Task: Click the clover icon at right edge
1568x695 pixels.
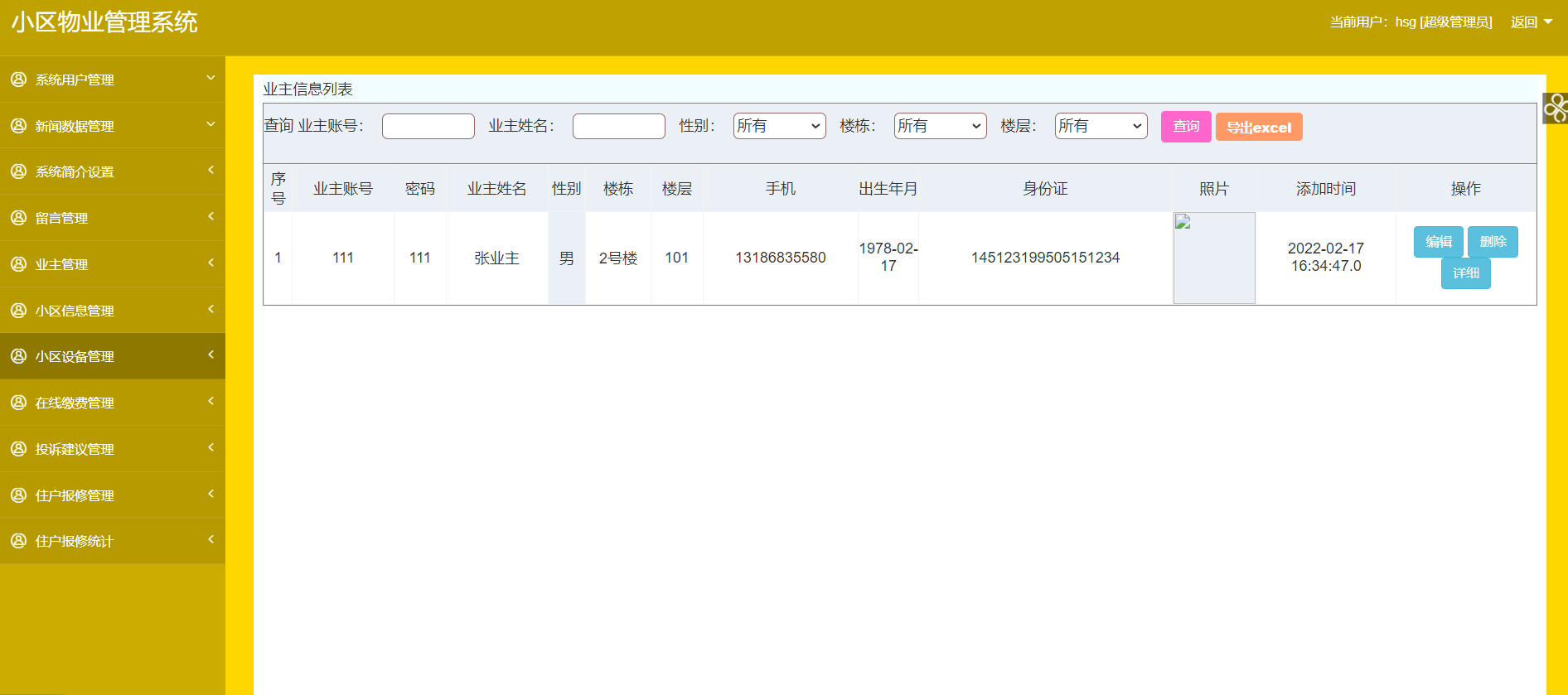Action: coord(1556,108)
